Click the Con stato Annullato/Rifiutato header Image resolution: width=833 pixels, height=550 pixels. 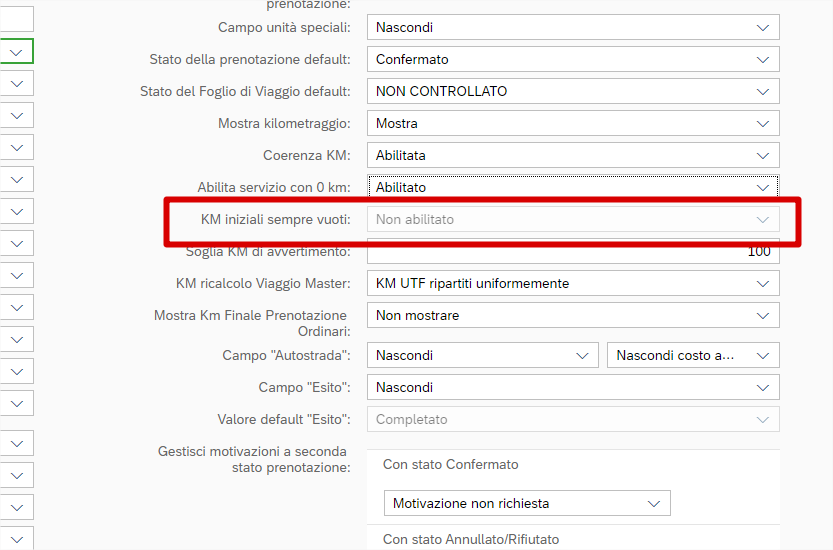470,539
